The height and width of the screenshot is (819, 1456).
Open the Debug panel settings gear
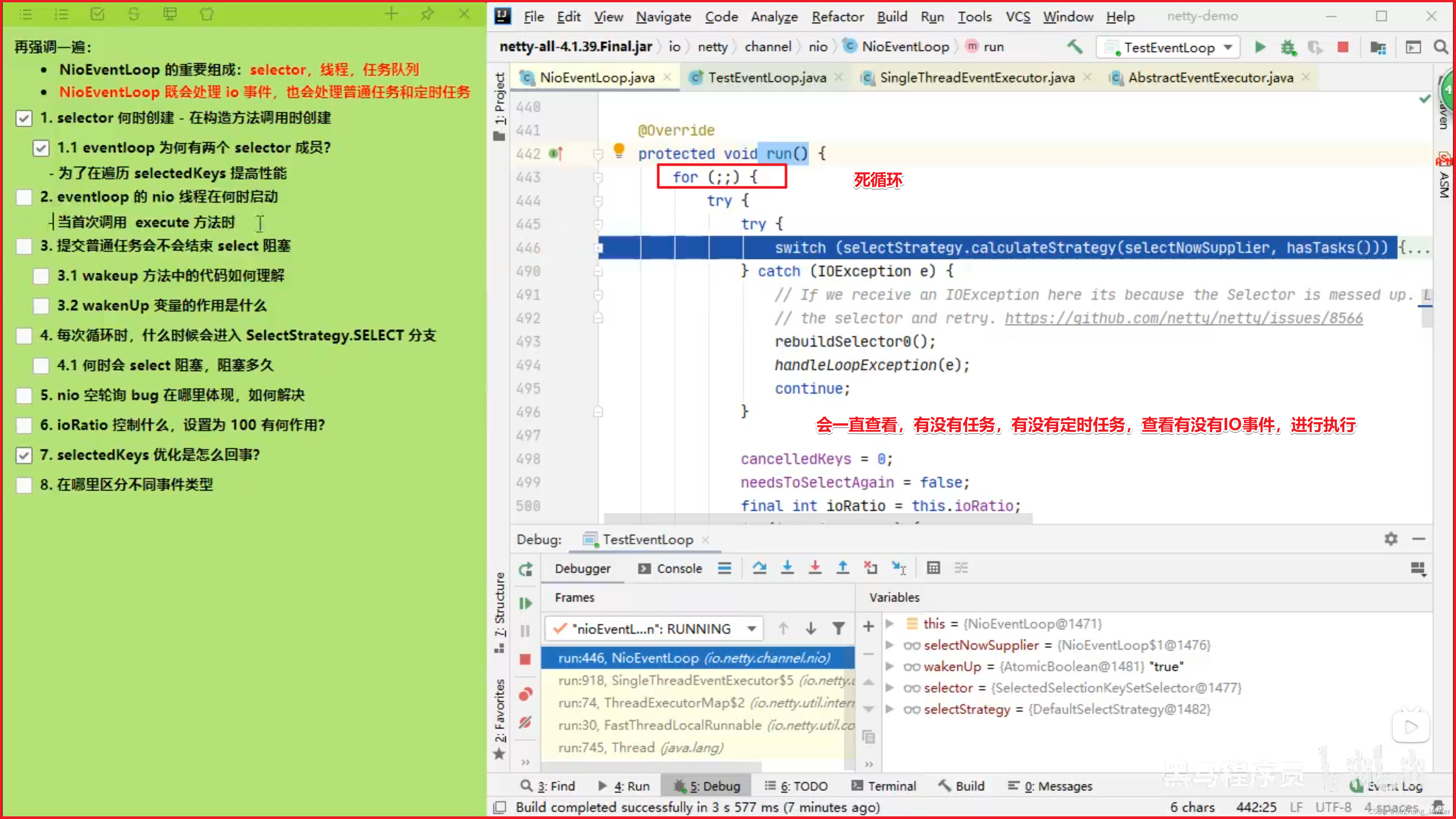click(1391, 539)
